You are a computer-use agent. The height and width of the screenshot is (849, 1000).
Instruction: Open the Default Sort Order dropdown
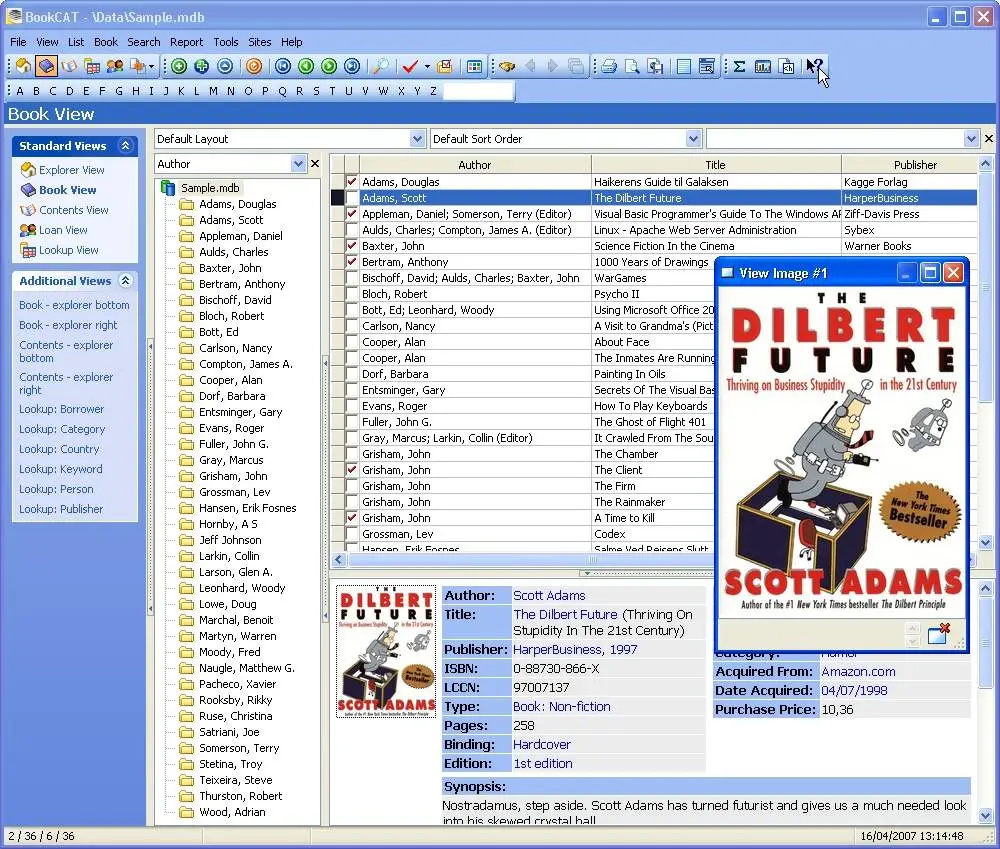[x=694, y=138]
